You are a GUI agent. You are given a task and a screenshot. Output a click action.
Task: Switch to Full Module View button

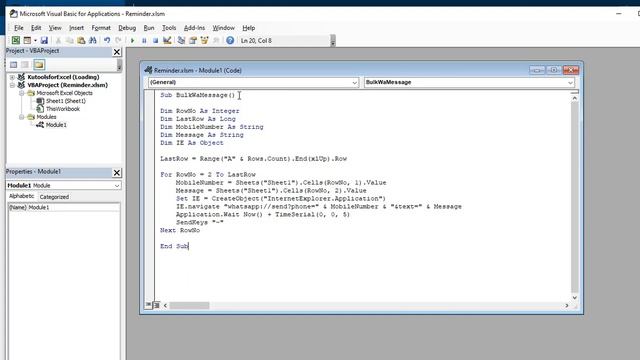[x=156, y=305]
